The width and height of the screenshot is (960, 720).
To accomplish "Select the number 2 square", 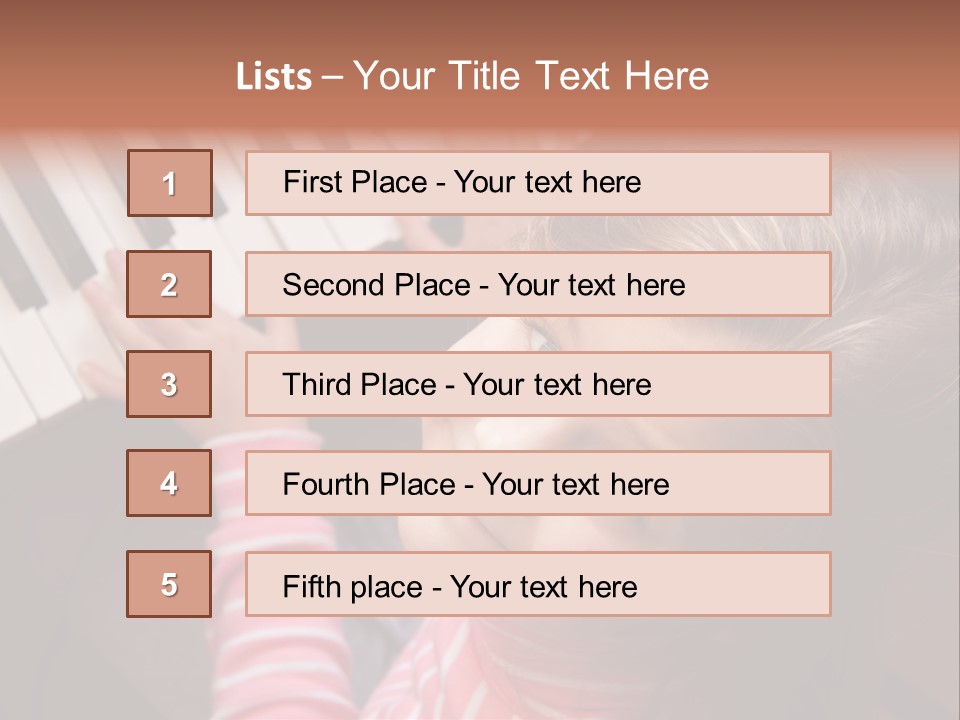I will click(170, 284).
